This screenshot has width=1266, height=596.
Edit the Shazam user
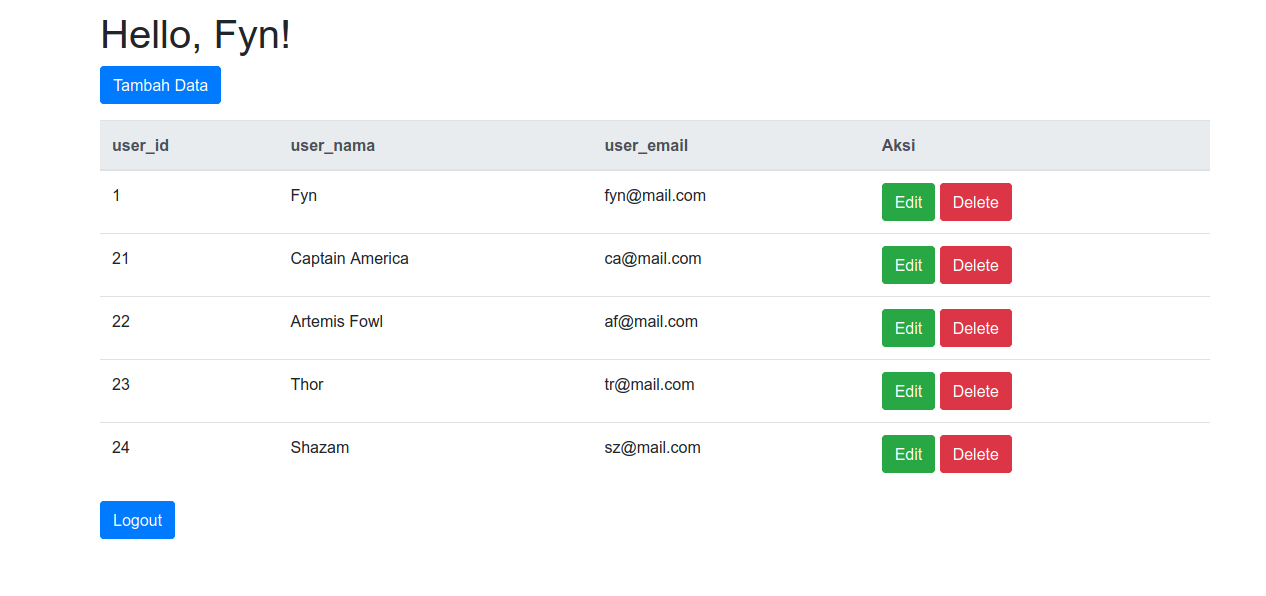point(908,454)
